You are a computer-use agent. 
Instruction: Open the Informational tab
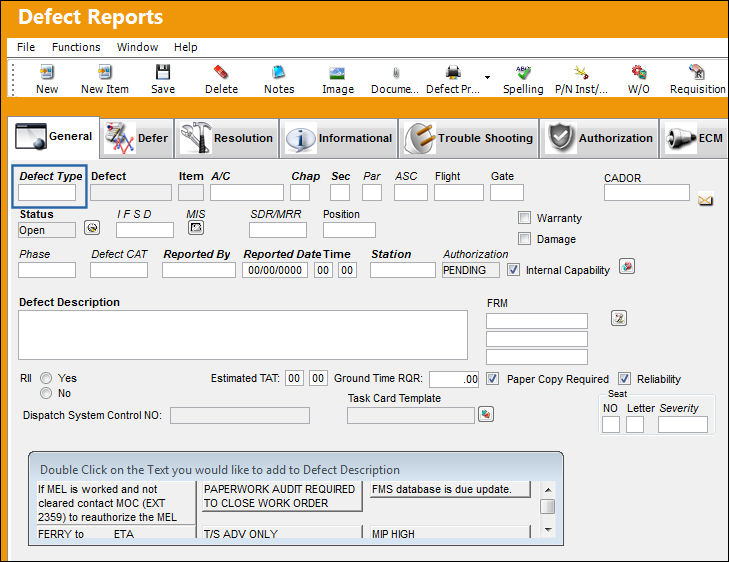338,138
